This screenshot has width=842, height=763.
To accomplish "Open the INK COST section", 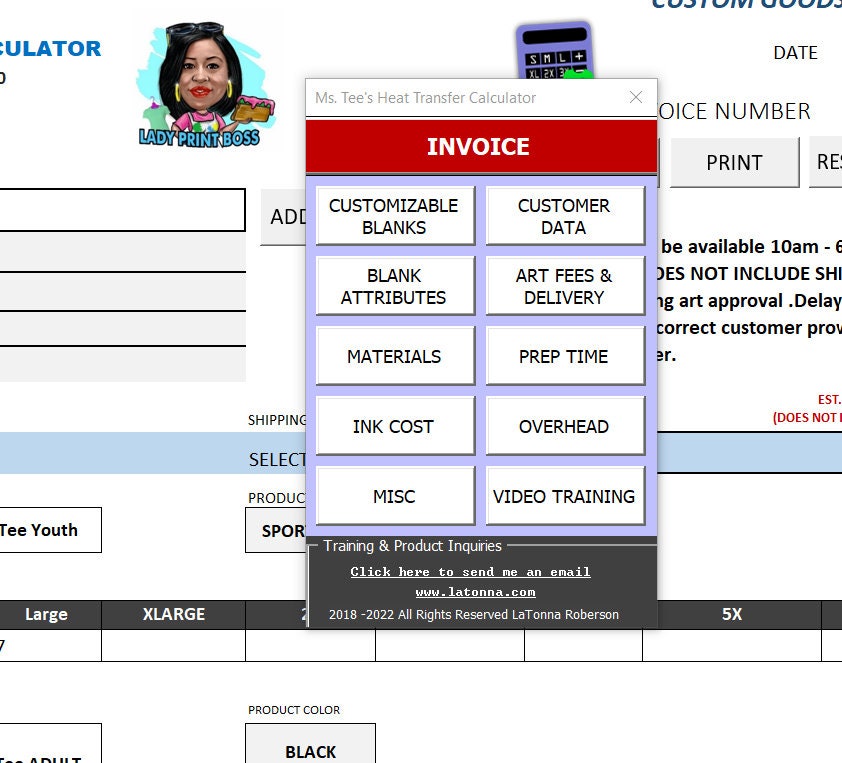I will pos(394,425).
